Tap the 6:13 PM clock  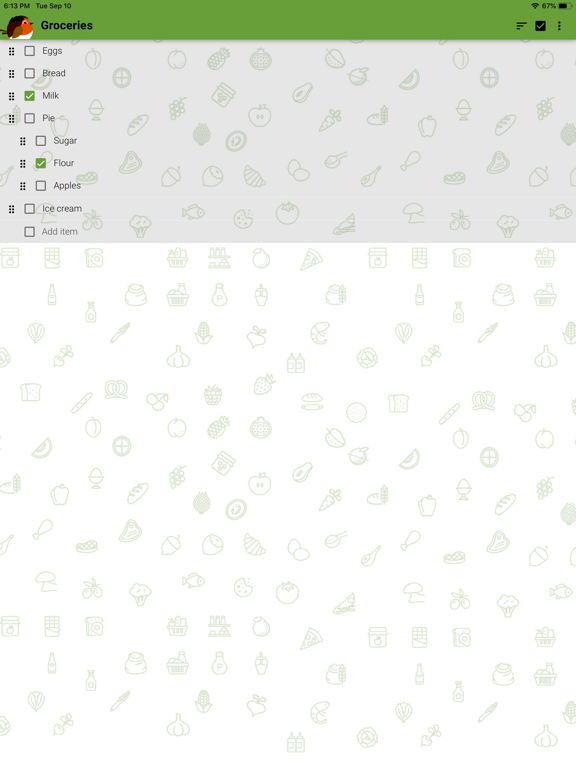(17, 6)
